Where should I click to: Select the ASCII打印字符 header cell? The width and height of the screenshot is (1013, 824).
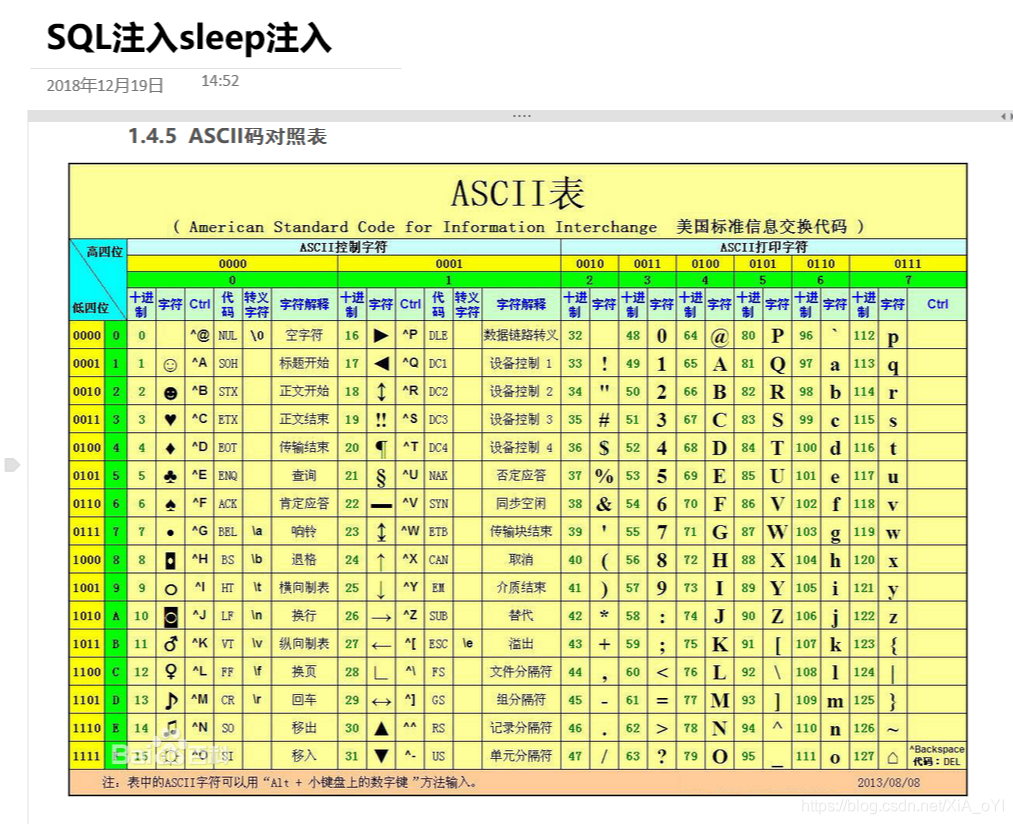point(763,247)
